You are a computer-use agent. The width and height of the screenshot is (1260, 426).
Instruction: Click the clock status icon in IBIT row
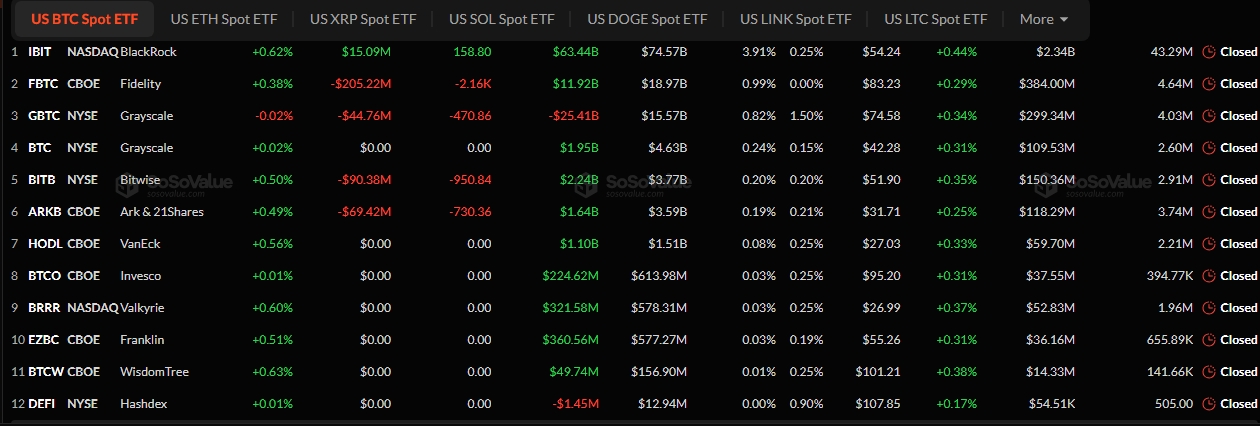pos(1208,52)
